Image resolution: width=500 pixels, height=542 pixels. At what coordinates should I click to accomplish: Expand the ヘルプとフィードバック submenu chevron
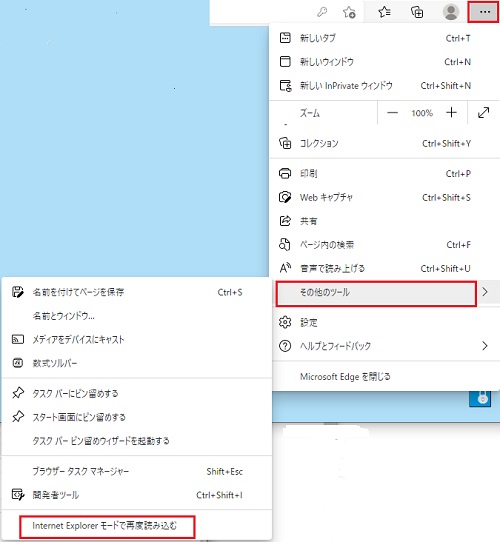[x=485, y=346]
